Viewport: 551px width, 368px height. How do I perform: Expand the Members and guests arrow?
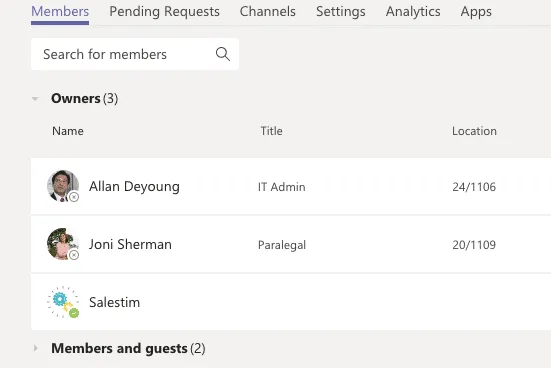(35, 348)
